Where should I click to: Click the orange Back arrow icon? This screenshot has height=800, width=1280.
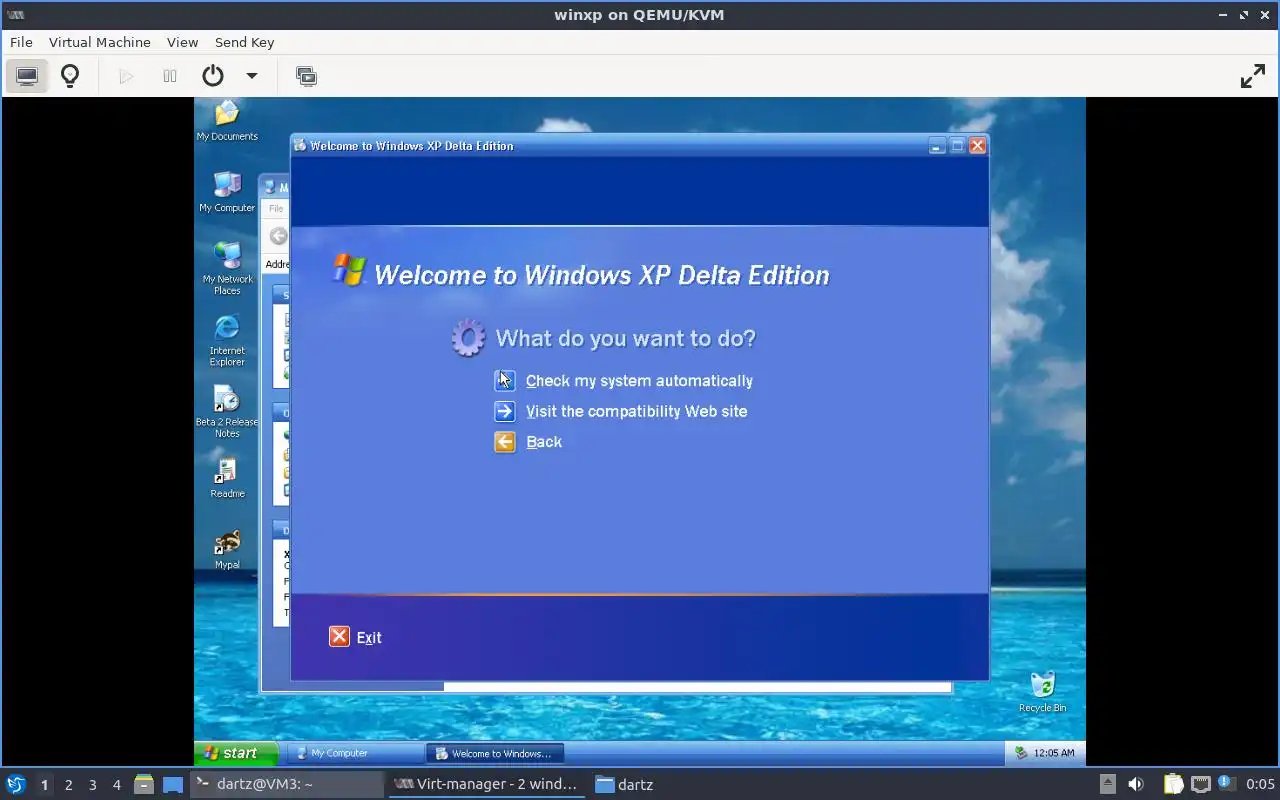coord(505,442)
